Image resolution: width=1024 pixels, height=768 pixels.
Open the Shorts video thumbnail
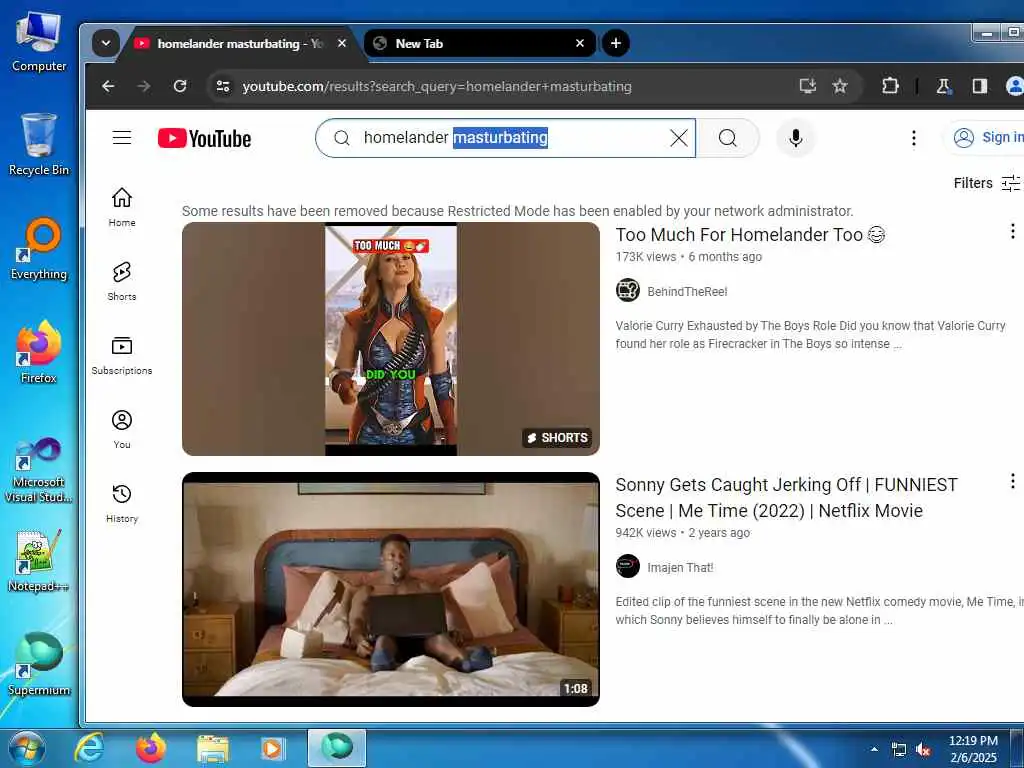pos(391,339)
